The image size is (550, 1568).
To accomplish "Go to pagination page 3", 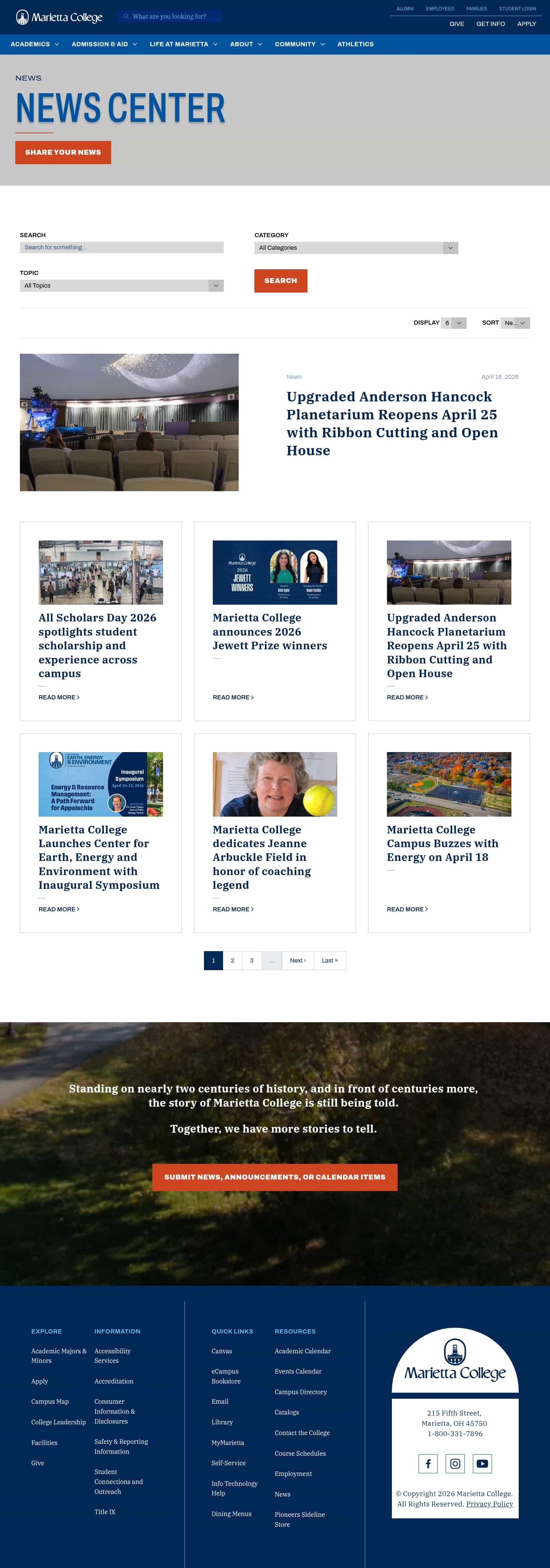I will tap(252, 961).
